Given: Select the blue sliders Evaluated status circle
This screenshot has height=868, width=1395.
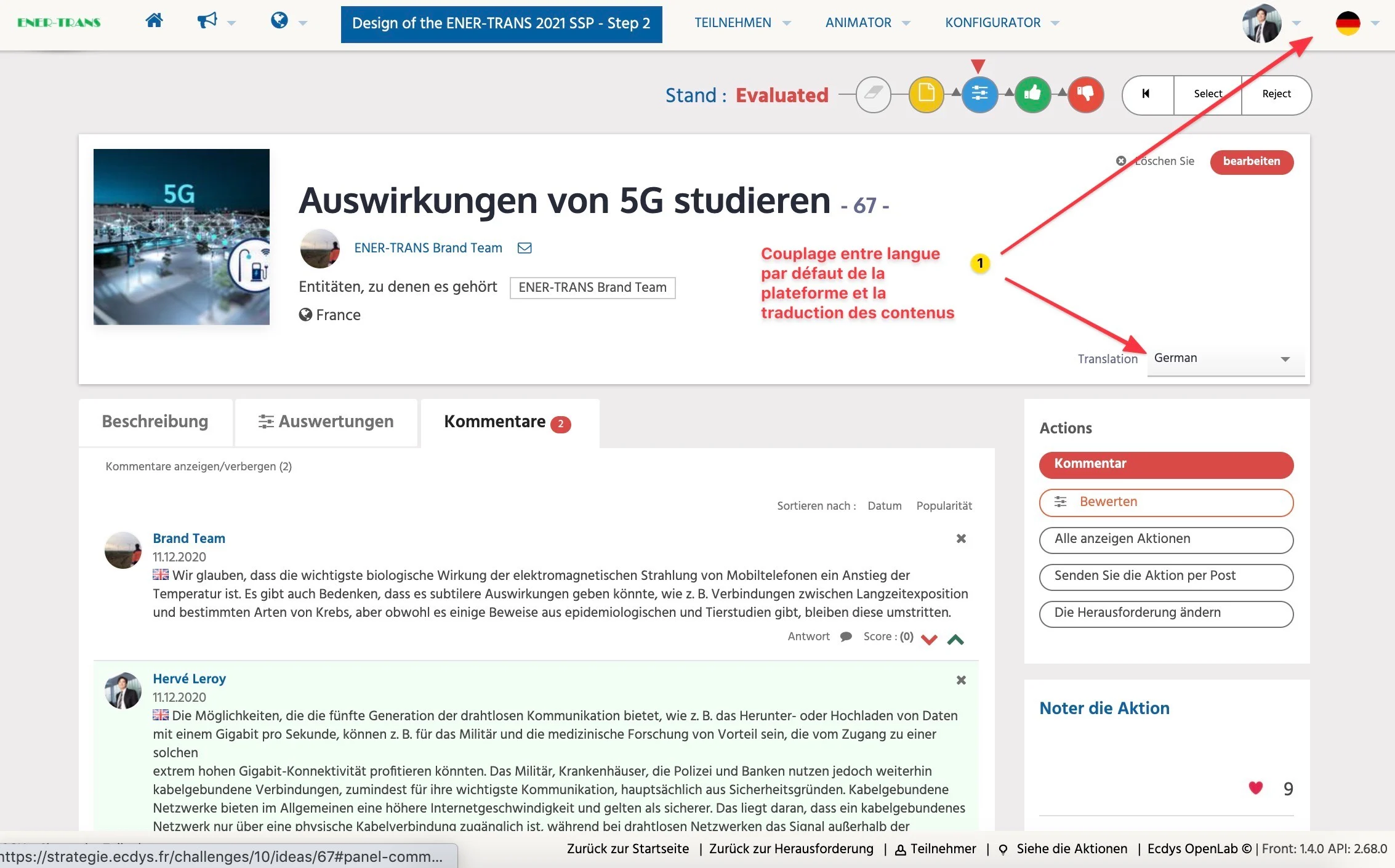Looking at the screenshot, I should pyautogui.click(x=979, y=94).
